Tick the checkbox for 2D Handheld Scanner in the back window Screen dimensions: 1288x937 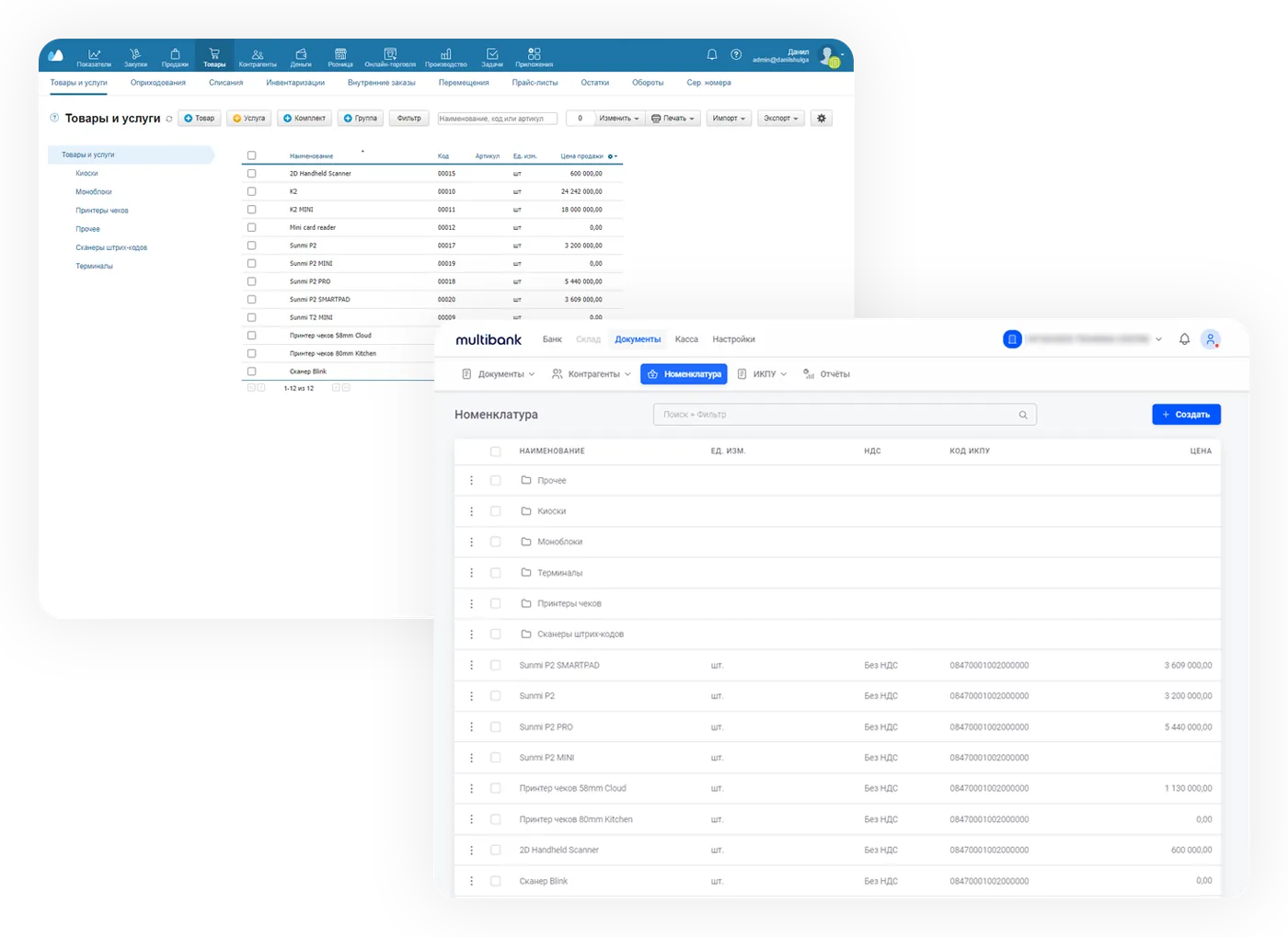tap(251, 174)
